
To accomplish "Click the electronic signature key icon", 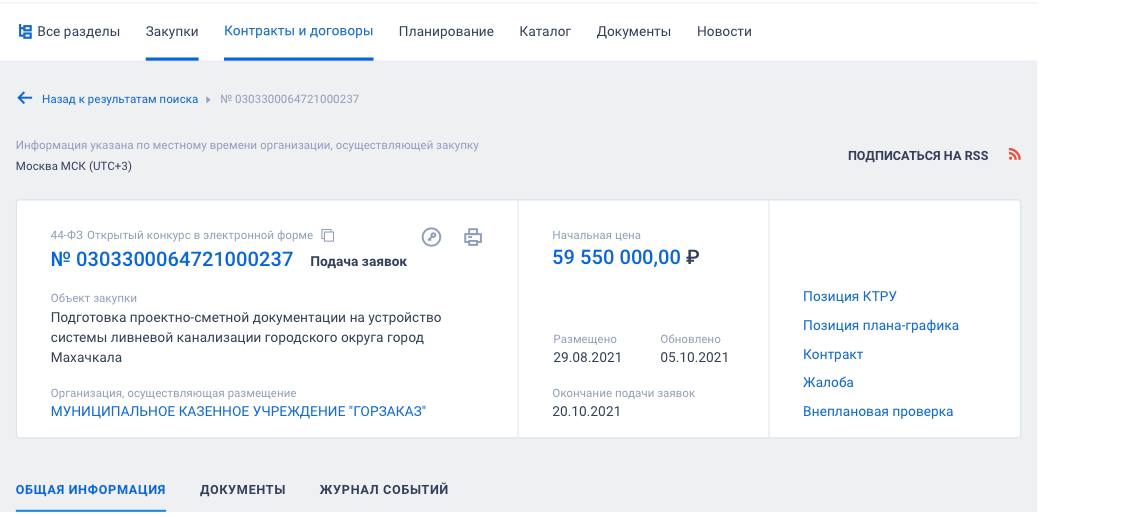I will (431, 237).
